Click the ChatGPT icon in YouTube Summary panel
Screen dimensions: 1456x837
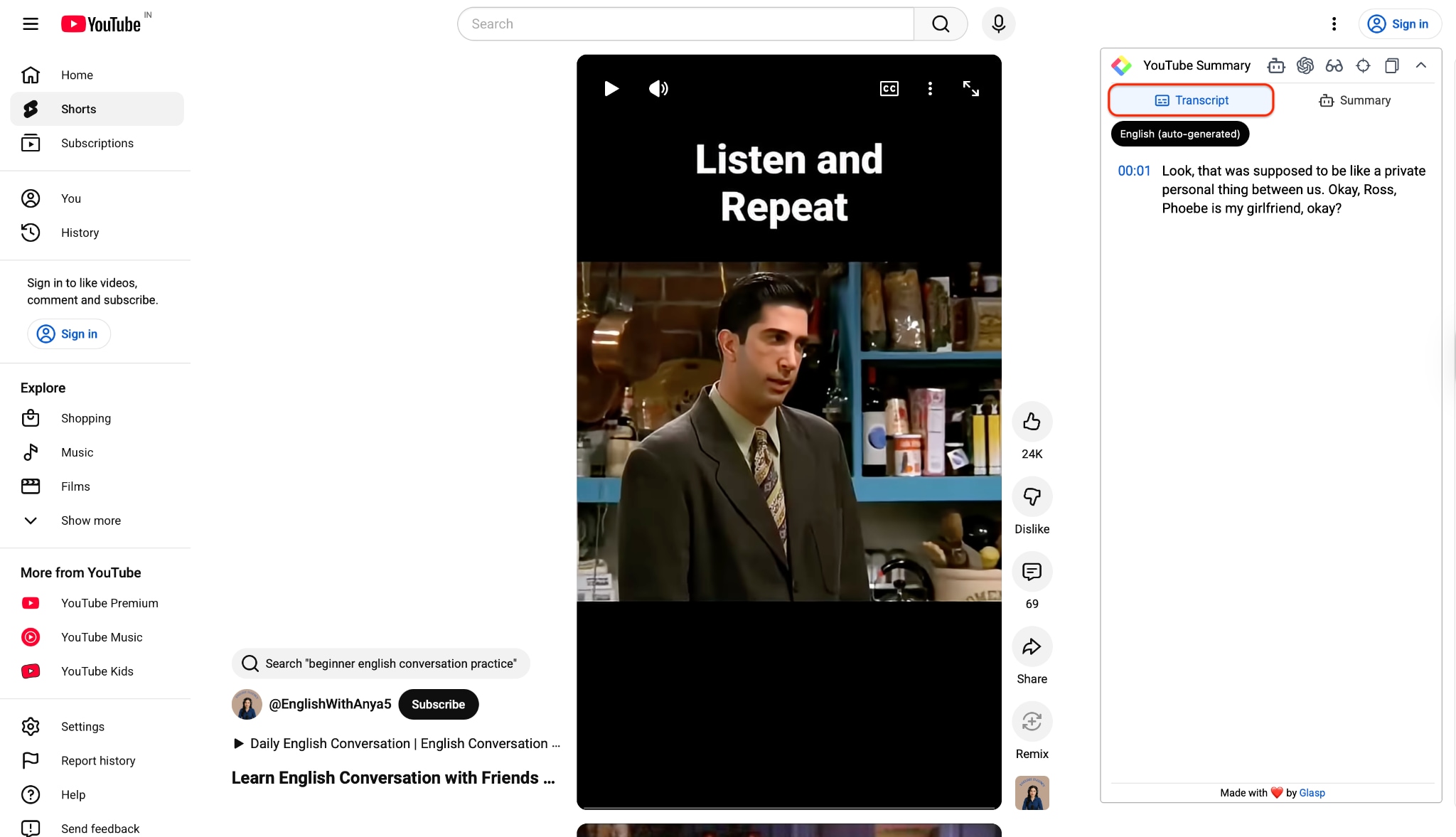click(1305, 65)
